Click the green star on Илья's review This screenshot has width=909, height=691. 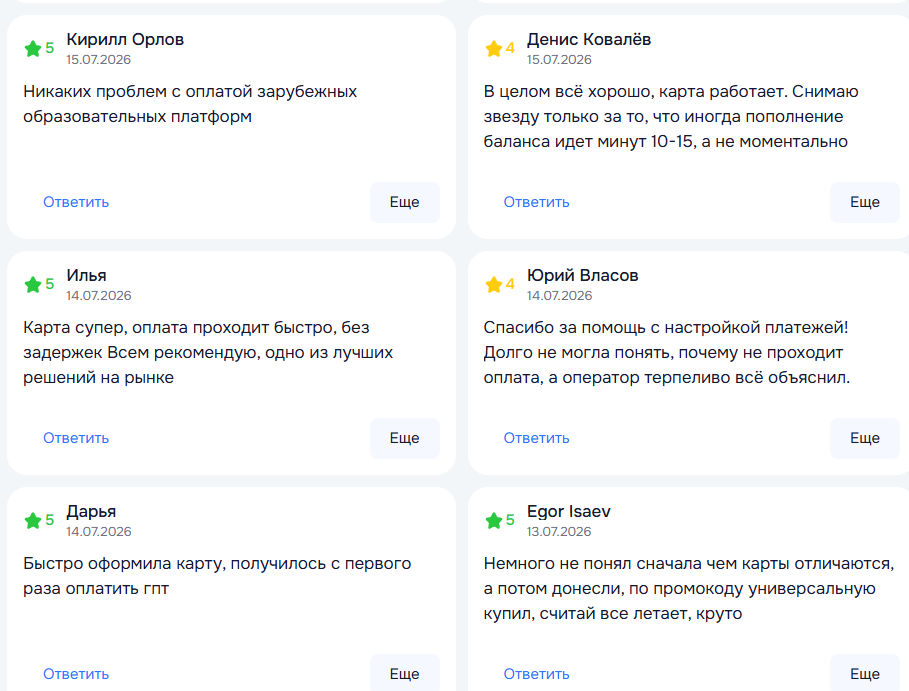[x=33, y=285]
